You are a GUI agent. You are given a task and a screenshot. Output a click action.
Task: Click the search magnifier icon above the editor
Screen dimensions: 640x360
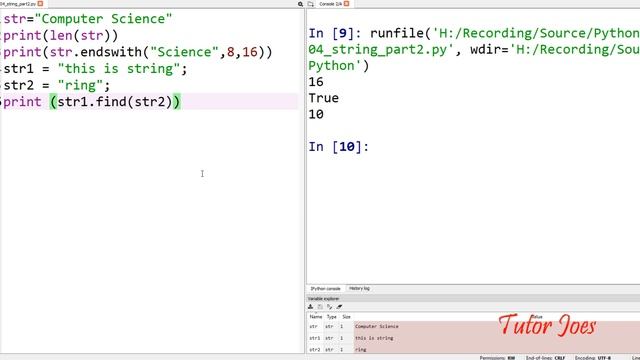point(300,4)
